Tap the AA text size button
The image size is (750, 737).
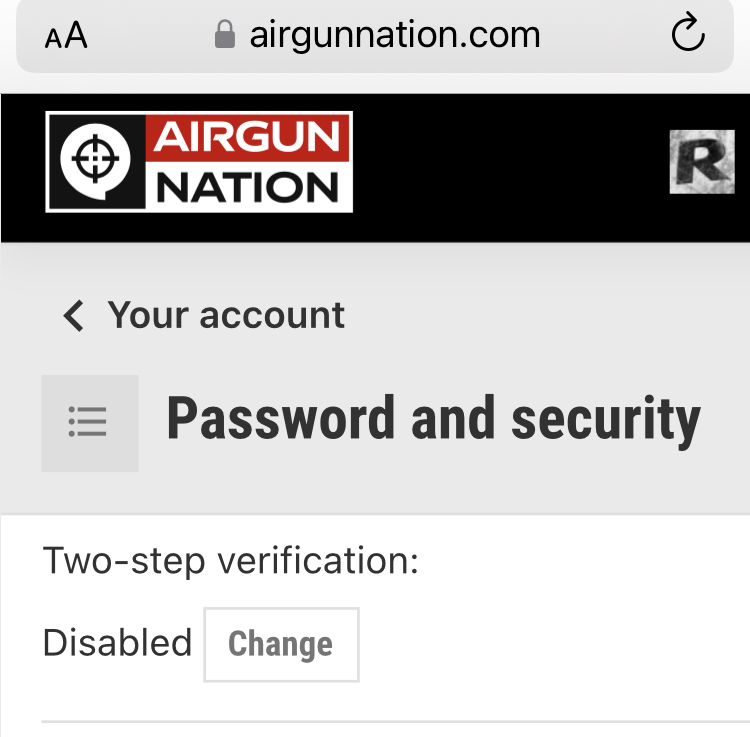66,36
